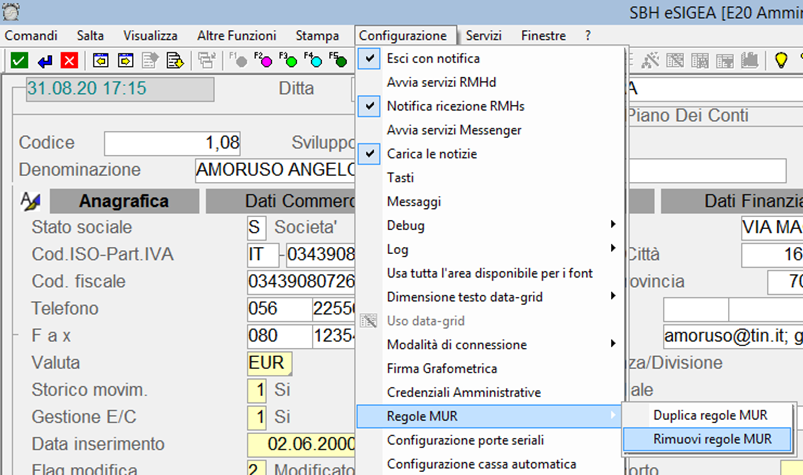This screenshot has height=475, width=803.
Task: Disable the Carica le notizie option
Action: pos(431,154)
